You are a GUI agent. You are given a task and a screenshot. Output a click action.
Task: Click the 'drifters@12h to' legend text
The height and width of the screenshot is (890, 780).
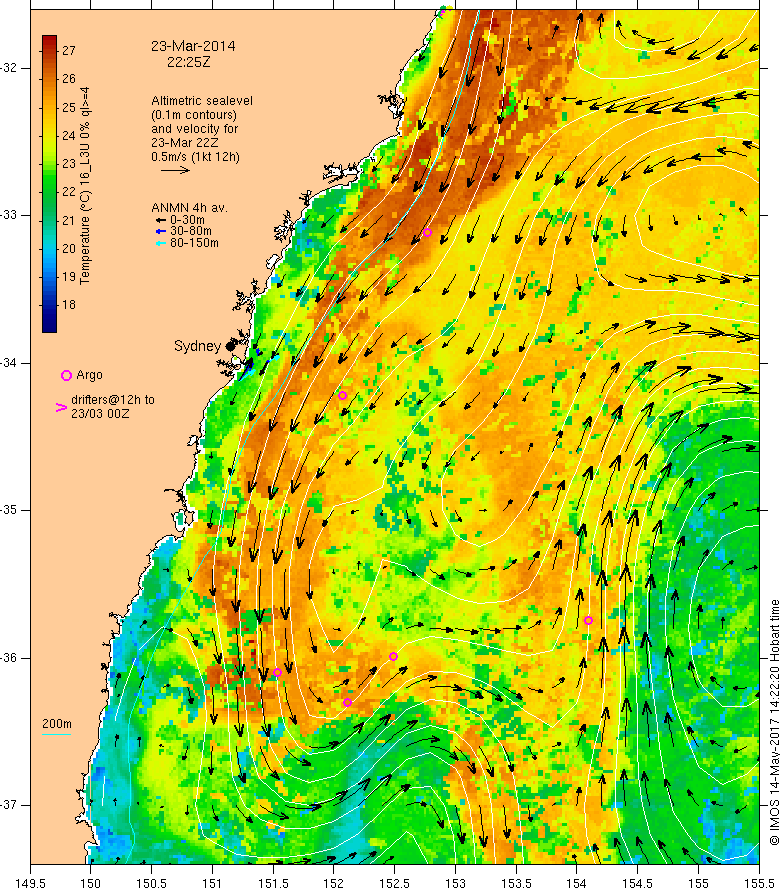point(113,400)
